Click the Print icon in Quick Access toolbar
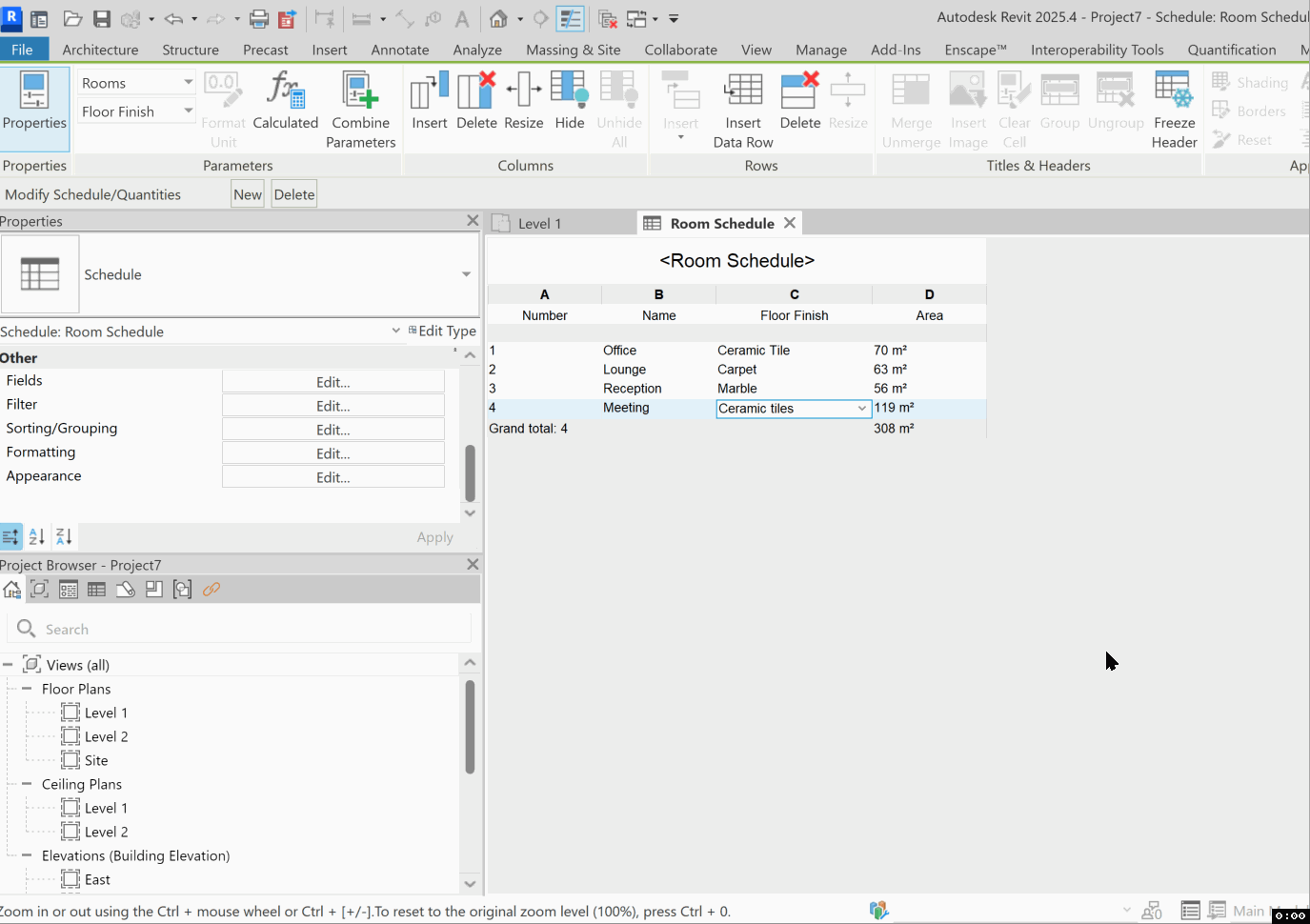 pyautogui.click(x=258, y=17)
